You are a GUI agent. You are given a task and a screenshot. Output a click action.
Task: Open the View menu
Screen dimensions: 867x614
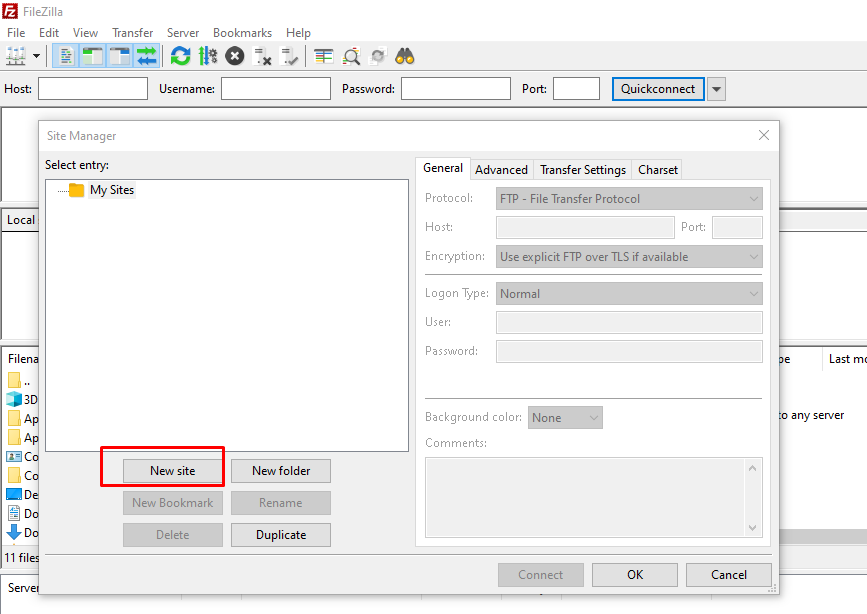click(85, 33)
